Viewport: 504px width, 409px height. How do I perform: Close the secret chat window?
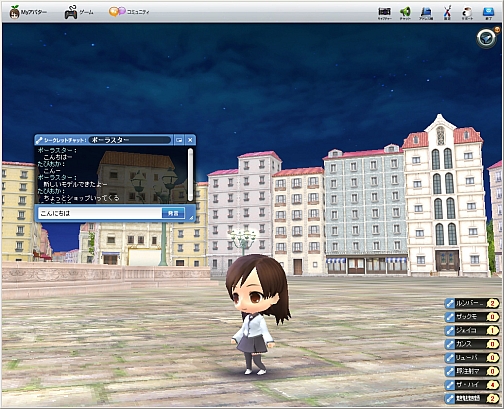tap(190, 140)
